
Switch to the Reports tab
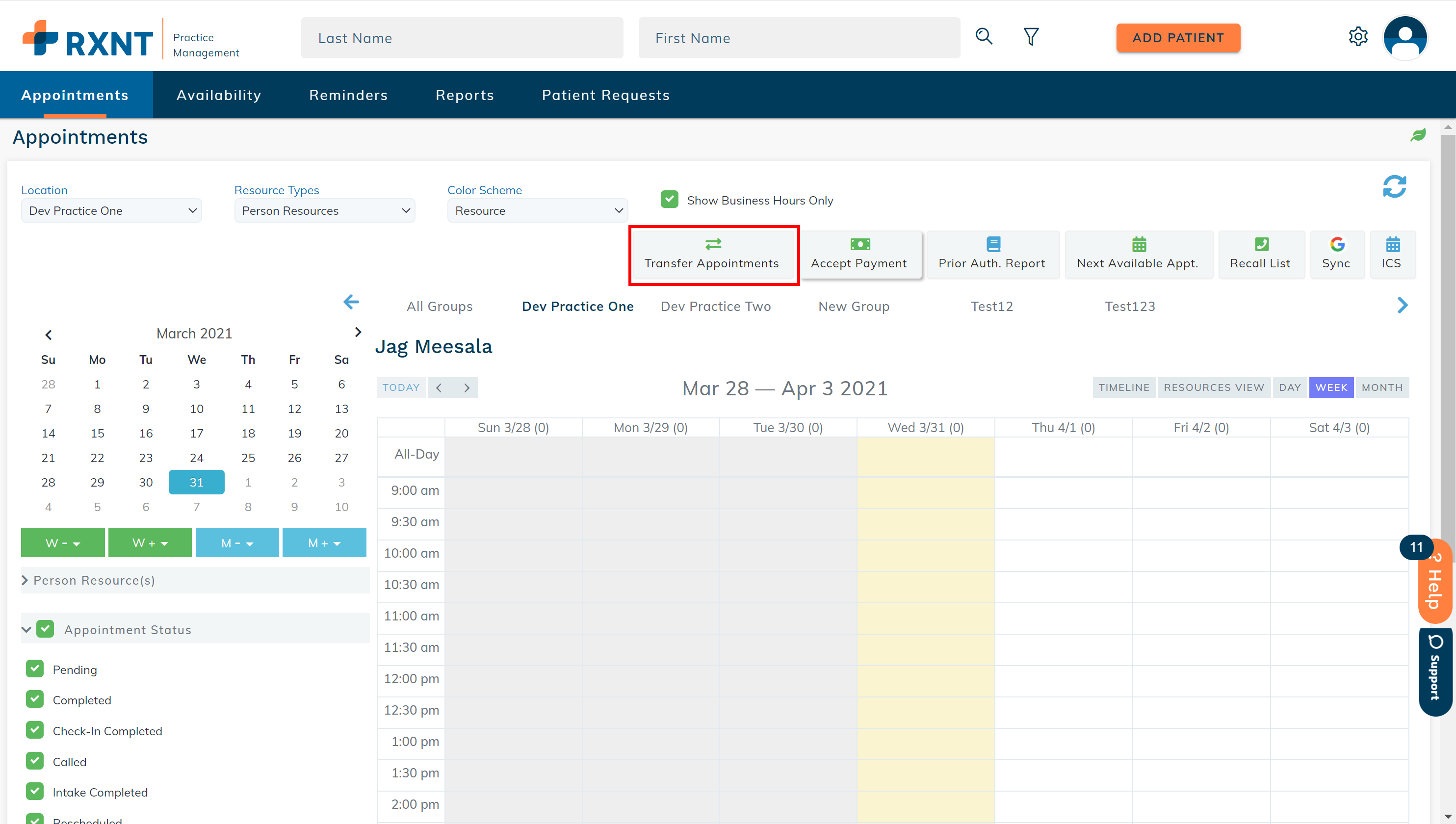click(465, 95)
